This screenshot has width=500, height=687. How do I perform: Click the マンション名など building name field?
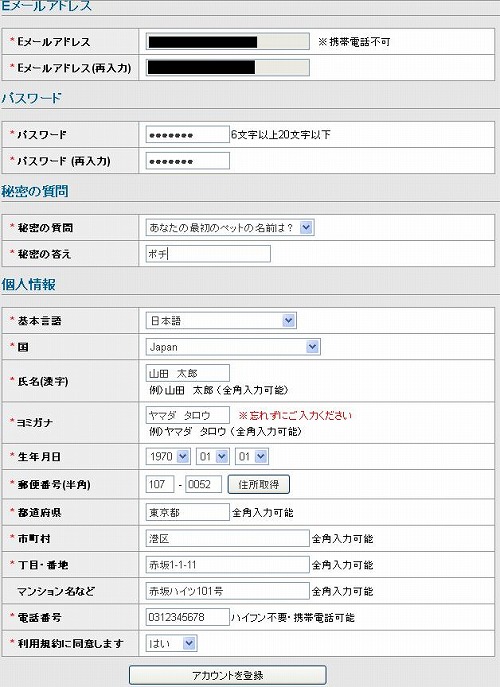(x=227, y=591)
